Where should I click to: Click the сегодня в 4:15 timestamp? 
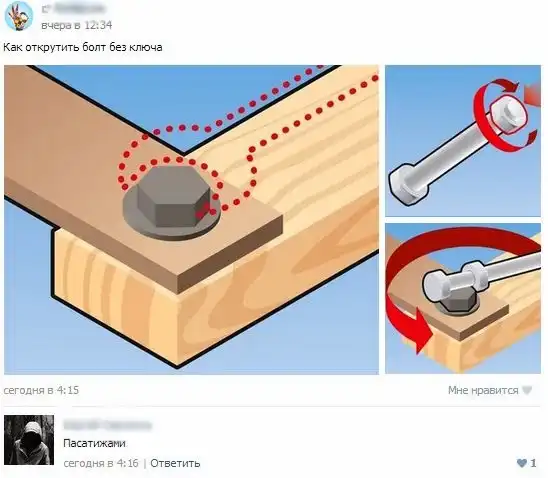pyautogui.click(x=41, y=390)
